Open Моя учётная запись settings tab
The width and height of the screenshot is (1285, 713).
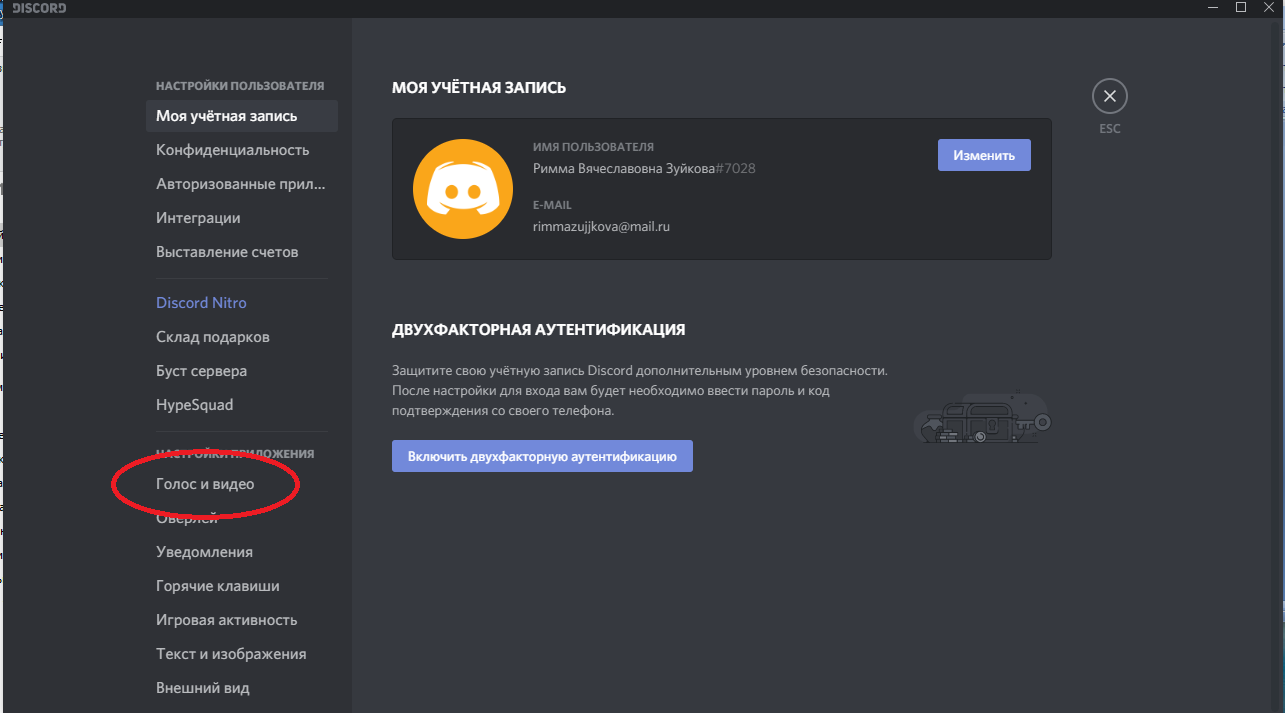(x=242, y=116)
